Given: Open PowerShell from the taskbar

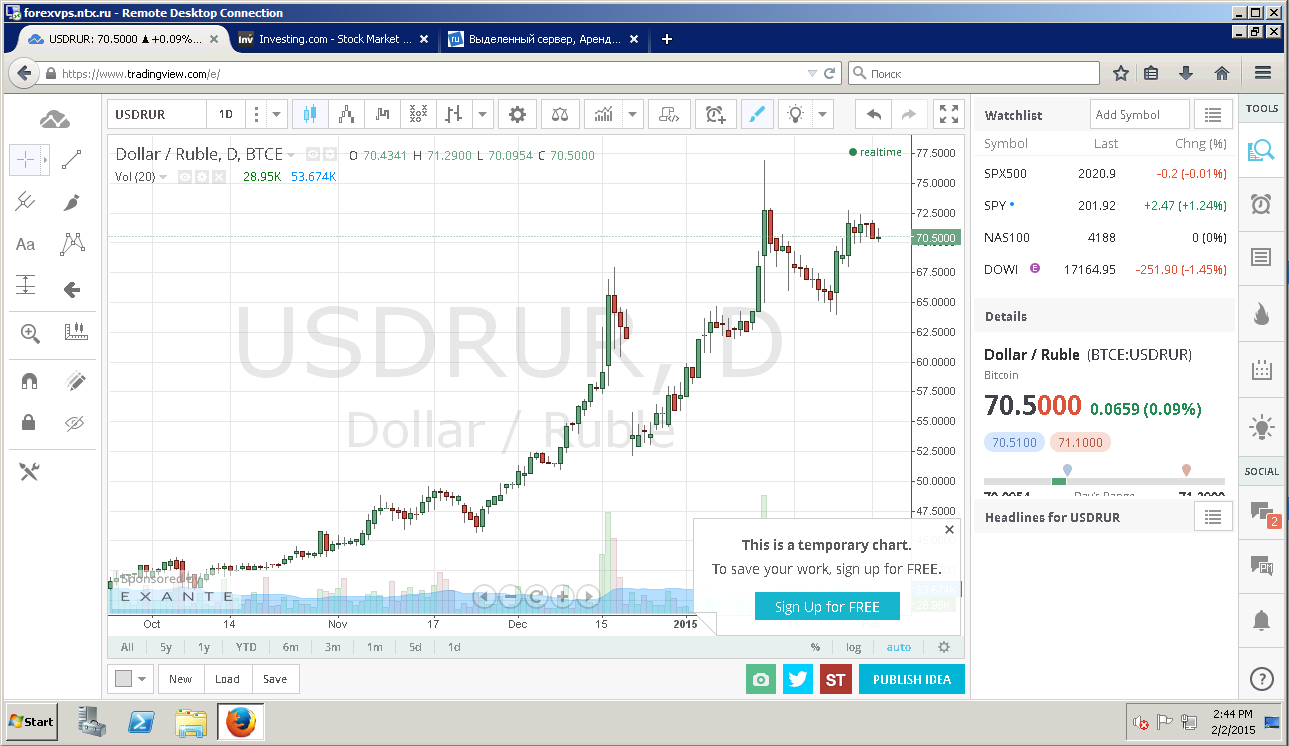Looking at the screenshot, I should click(143, 721).
